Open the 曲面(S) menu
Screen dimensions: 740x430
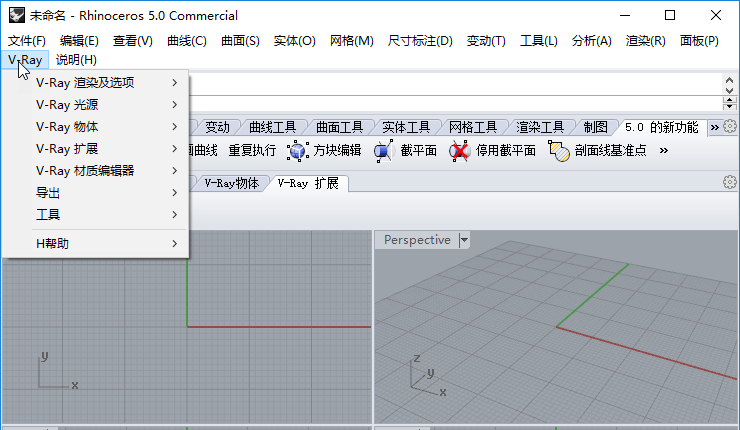point(240,41)
